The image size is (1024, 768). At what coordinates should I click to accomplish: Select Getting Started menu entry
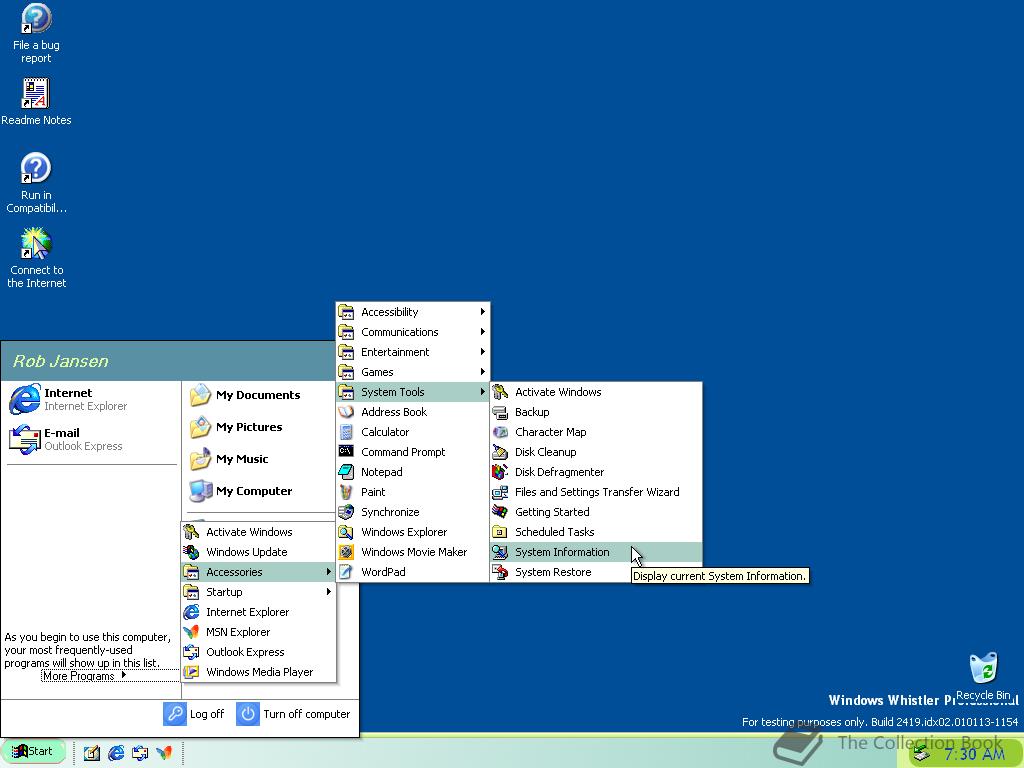coord(596,512)
